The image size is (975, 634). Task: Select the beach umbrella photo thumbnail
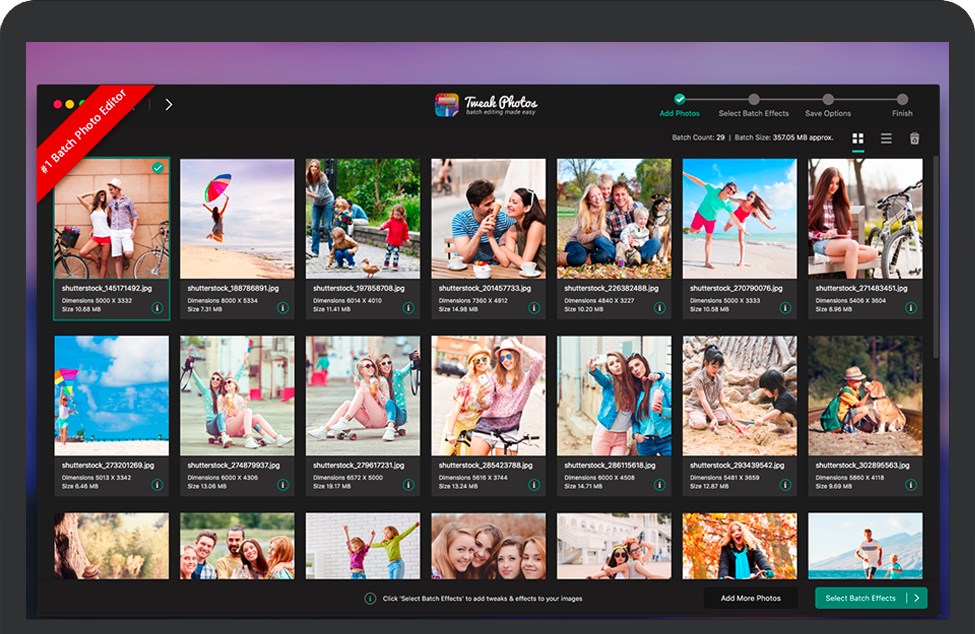click(237, 218)
